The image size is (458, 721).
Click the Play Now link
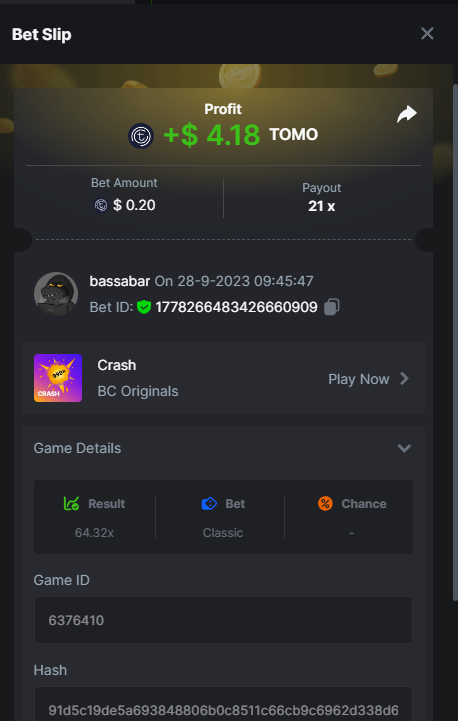[x=359, y=379]
